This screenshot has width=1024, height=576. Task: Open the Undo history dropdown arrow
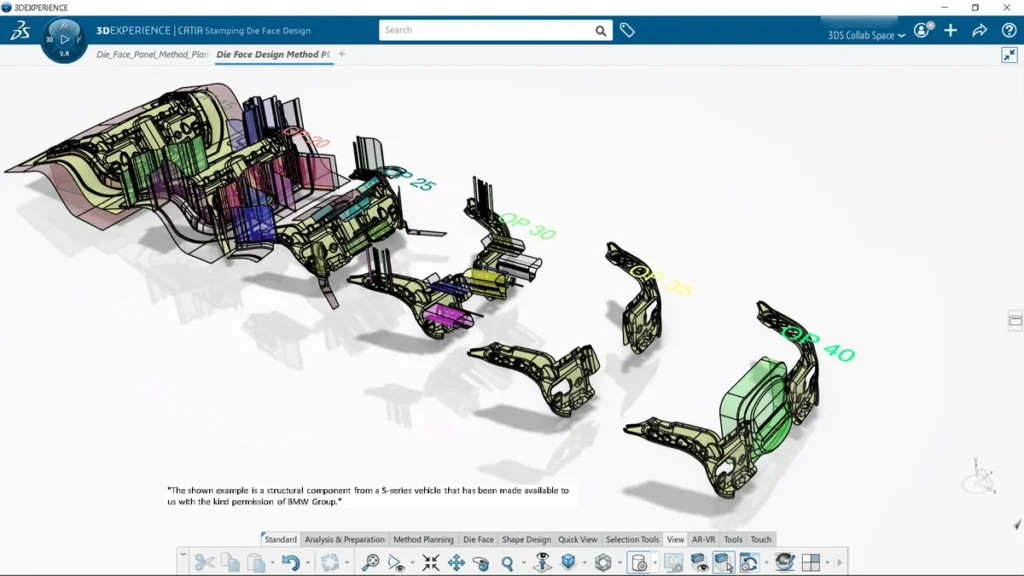click(308, 563)
